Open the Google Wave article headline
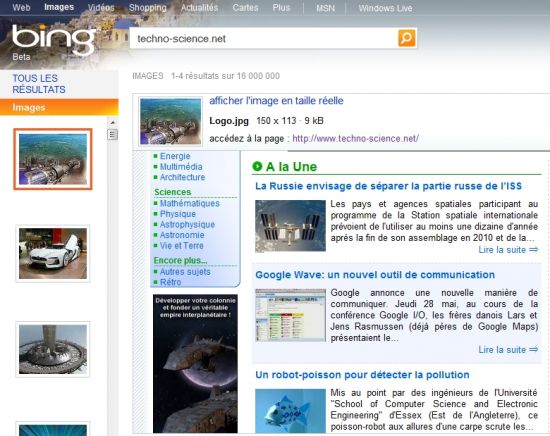Viewport: 550px width, 436px height. point(375,275)
